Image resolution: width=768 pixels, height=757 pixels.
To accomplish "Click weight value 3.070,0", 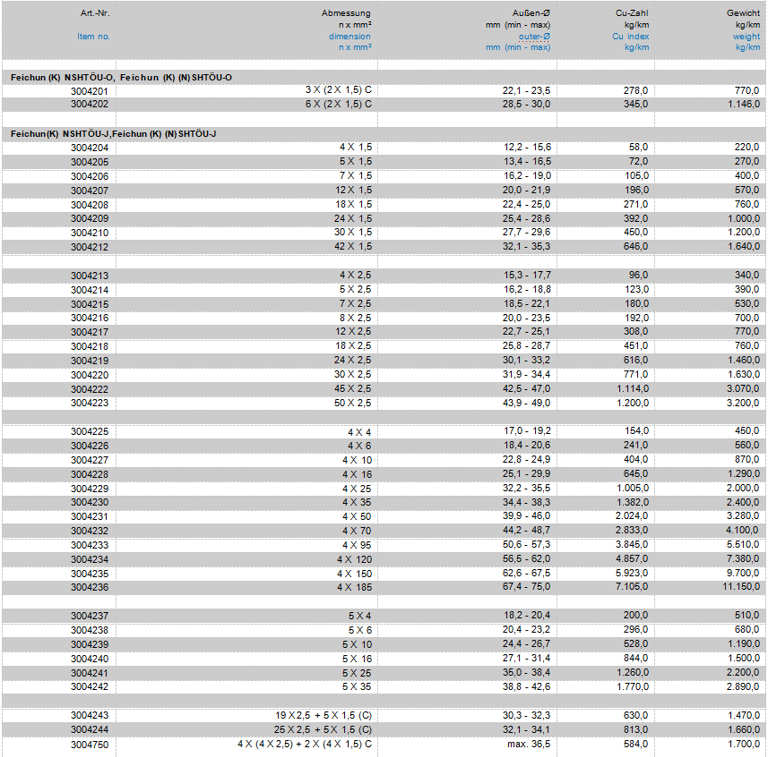I will pyautogui.click(x=744, y=389).
